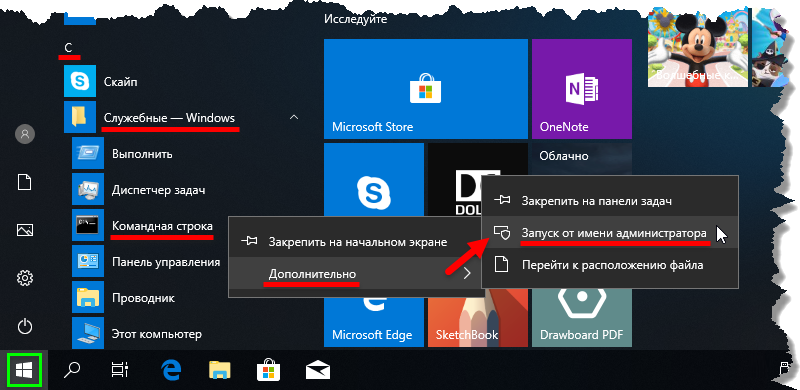Click the Панель управления icon

pos(88,261)
